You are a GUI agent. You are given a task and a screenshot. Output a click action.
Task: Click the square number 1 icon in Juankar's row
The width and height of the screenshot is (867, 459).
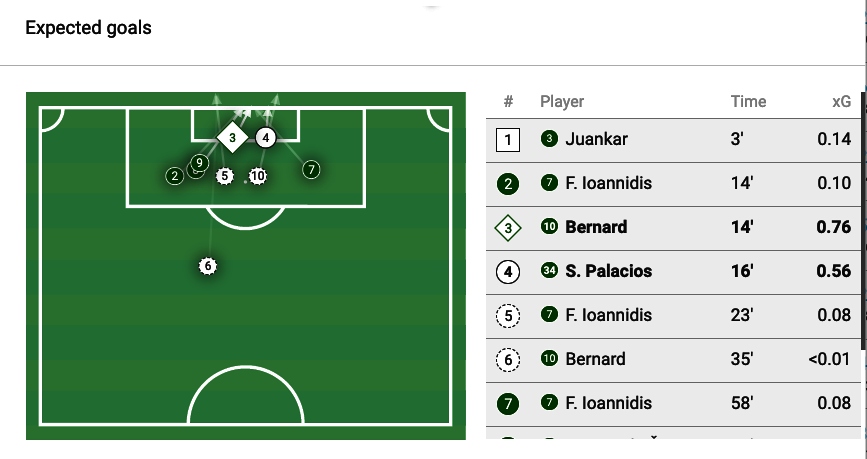(x=508, y=139)
